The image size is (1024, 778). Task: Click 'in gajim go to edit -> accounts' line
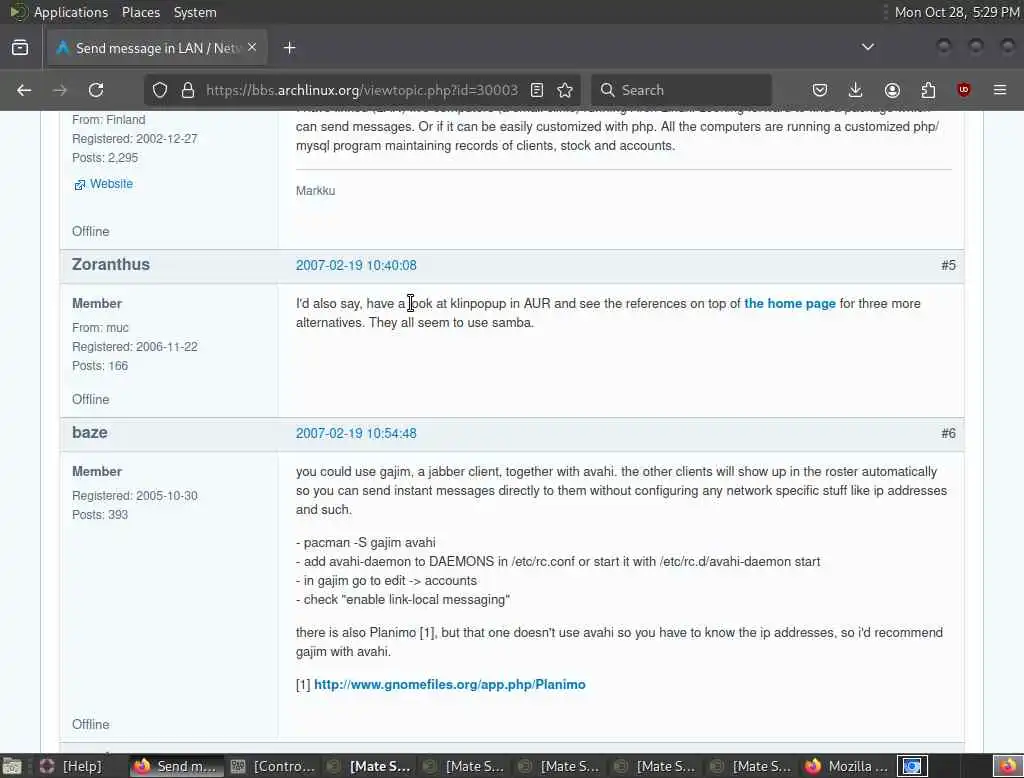pos(387,581)
